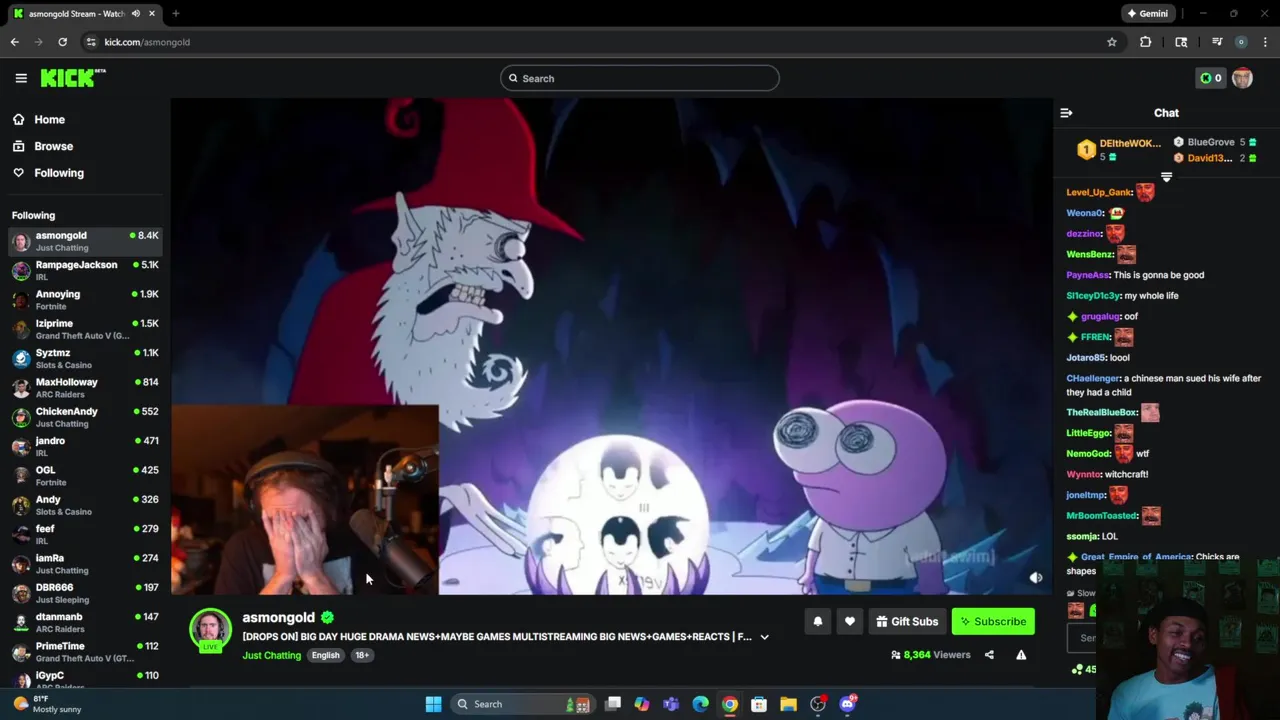
Task: Open ChickenAndy's channel
Action: (85, 417)
